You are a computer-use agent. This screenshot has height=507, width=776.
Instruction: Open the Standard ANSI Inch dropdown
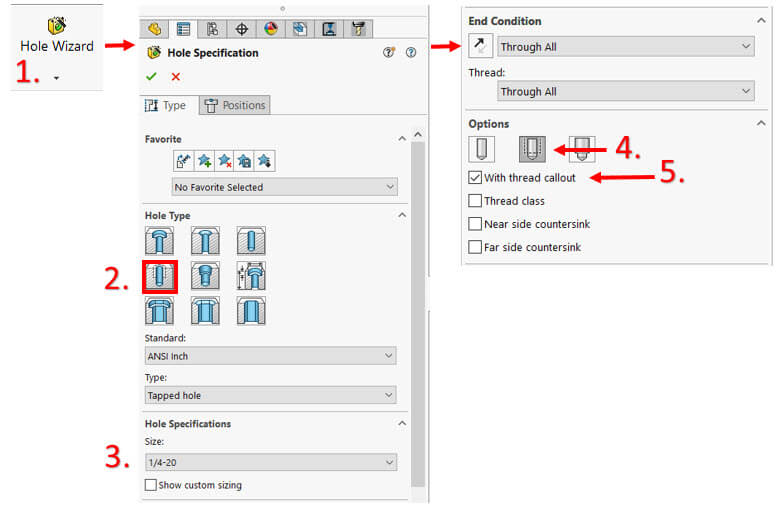click(270, 356)
